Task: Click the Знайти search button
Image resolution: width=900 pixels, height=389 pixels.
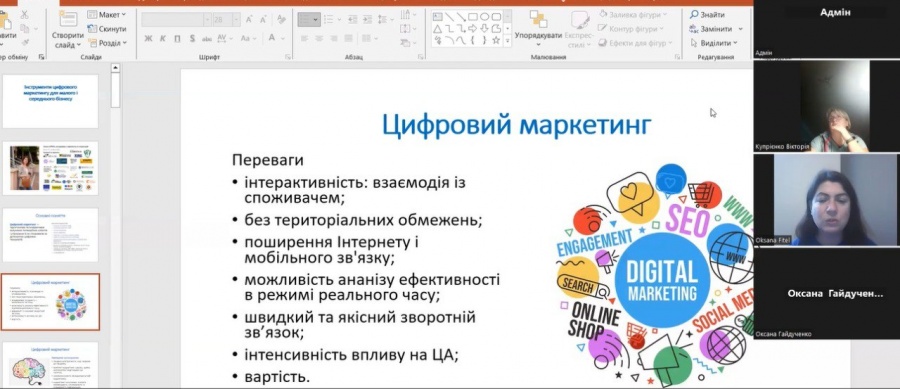Action: coord(707,15)
